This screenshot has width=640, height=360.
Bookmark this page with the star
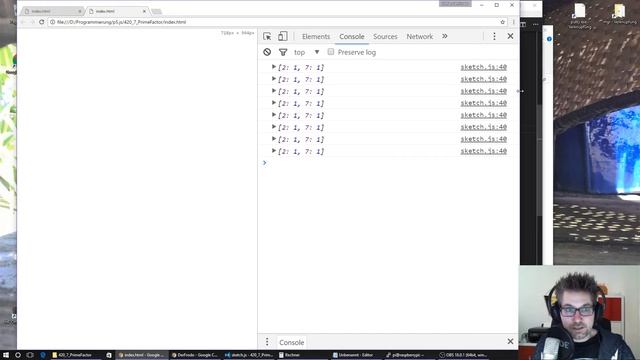pyautogui.click(x=502, y=22)
